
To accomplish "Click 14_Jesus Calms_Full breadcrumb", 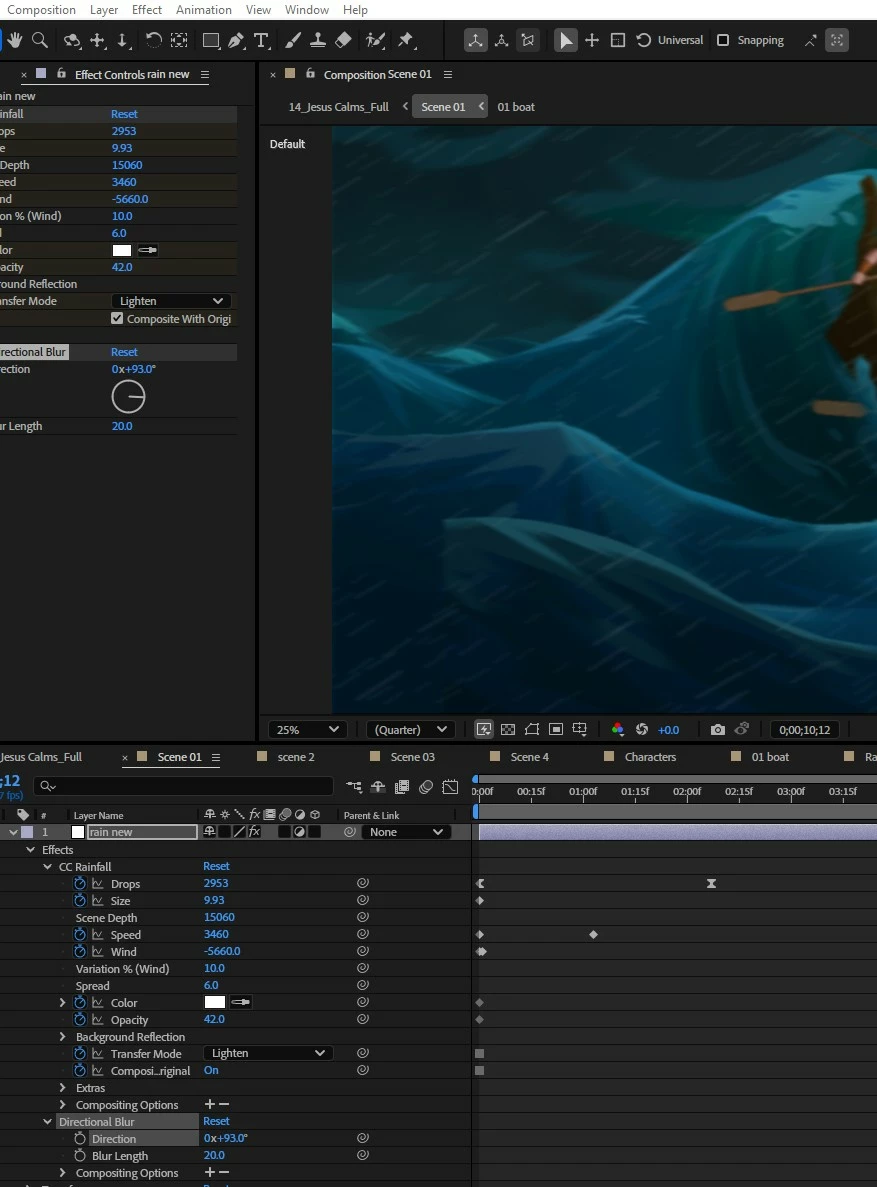I will [x=339, y=107].
